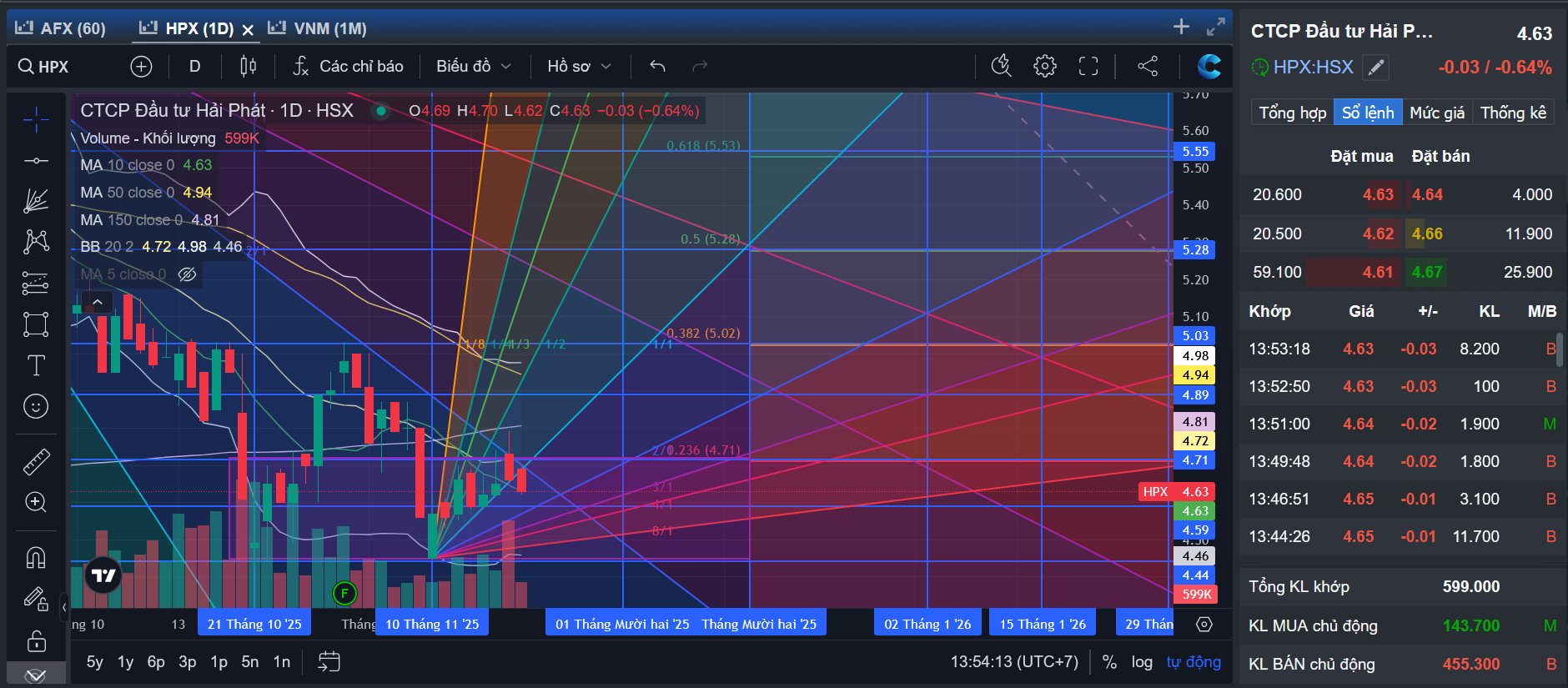Add a new chart tab with plus
This screenshot has height=688, width=1568.
coord(1181,27)
